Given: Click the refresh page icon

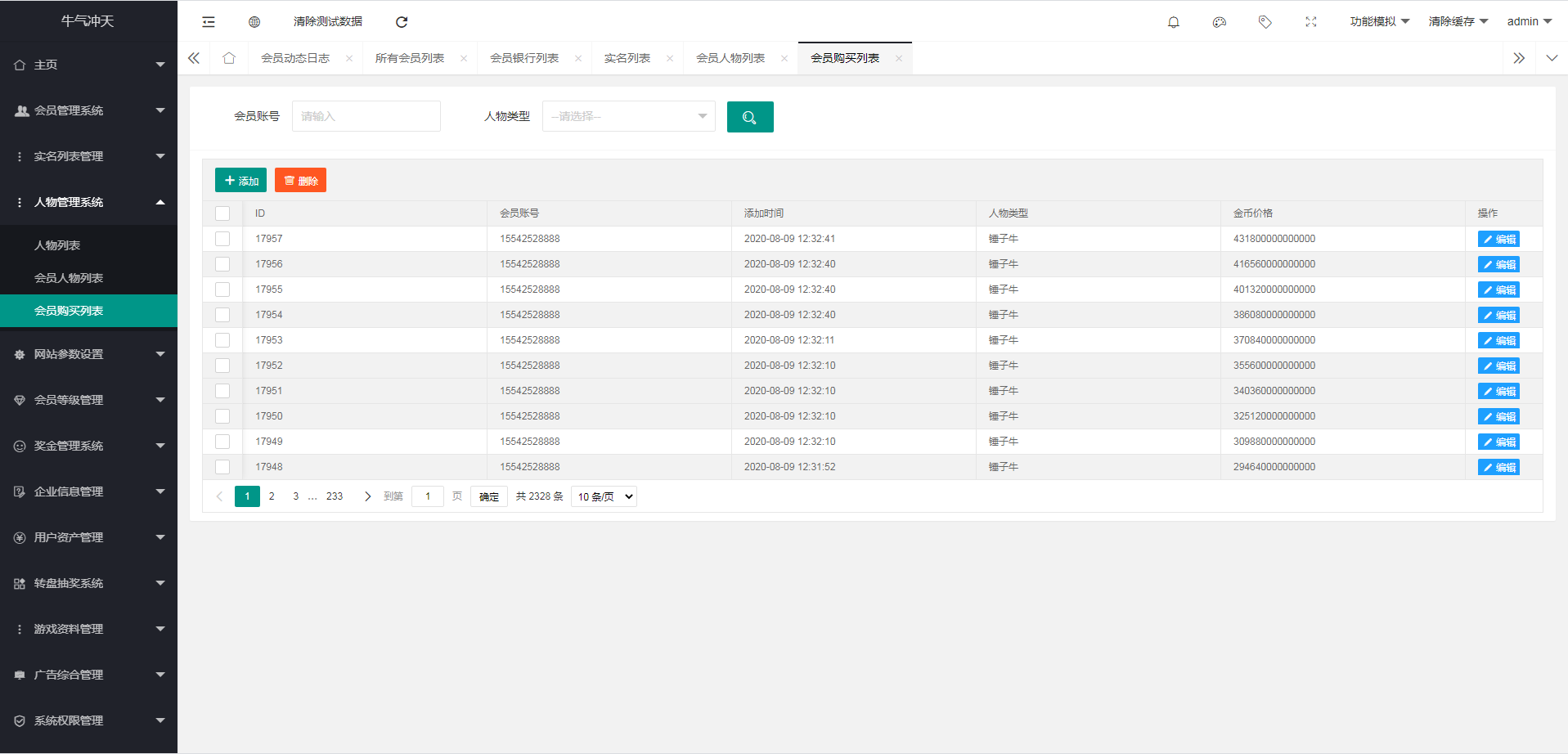Looking at the screenshot, I should click(x=402, y=22).
